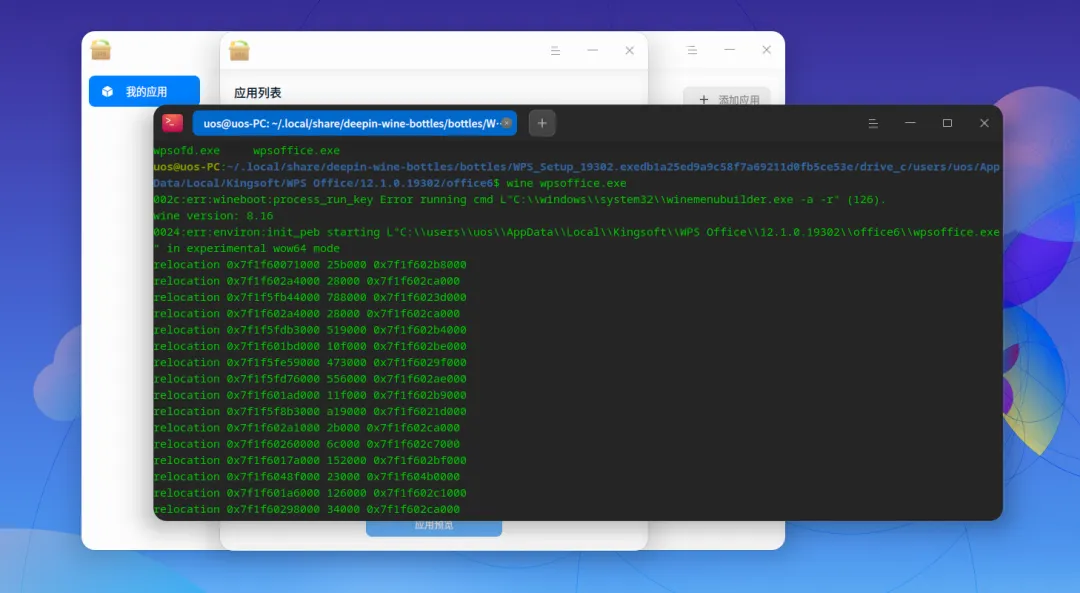Close the window containing 添加应用
1080x593 pixels.
coord(767,50)
